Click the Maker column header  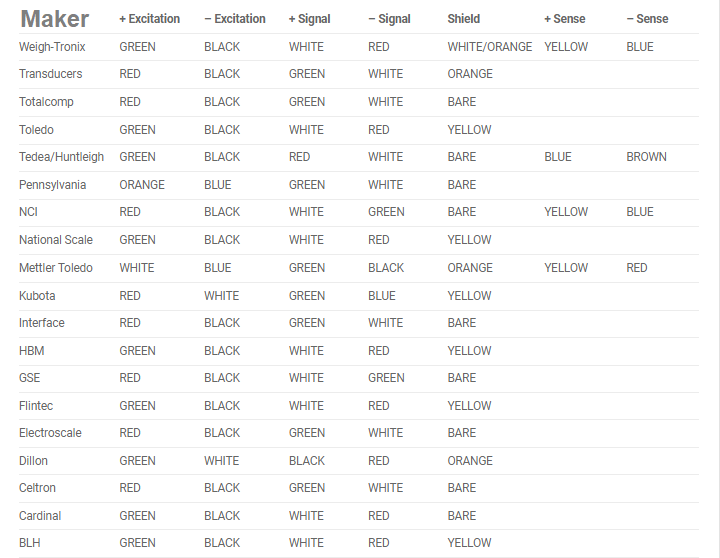point(54,19)
